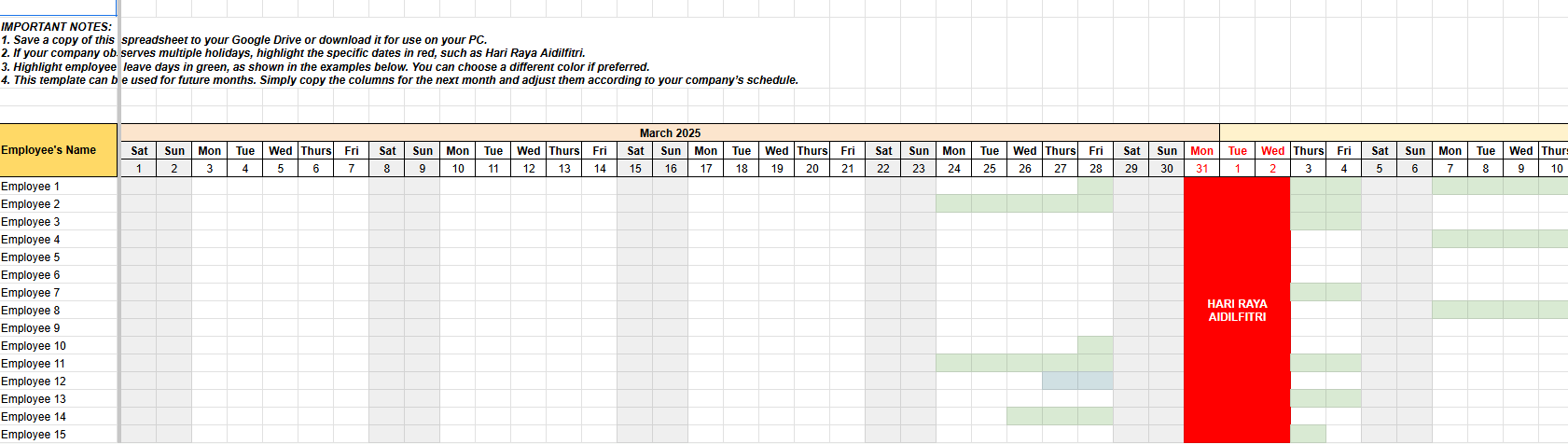Select the Sat header above date 1
1568x444 pixels.
(x=139, y=151)
